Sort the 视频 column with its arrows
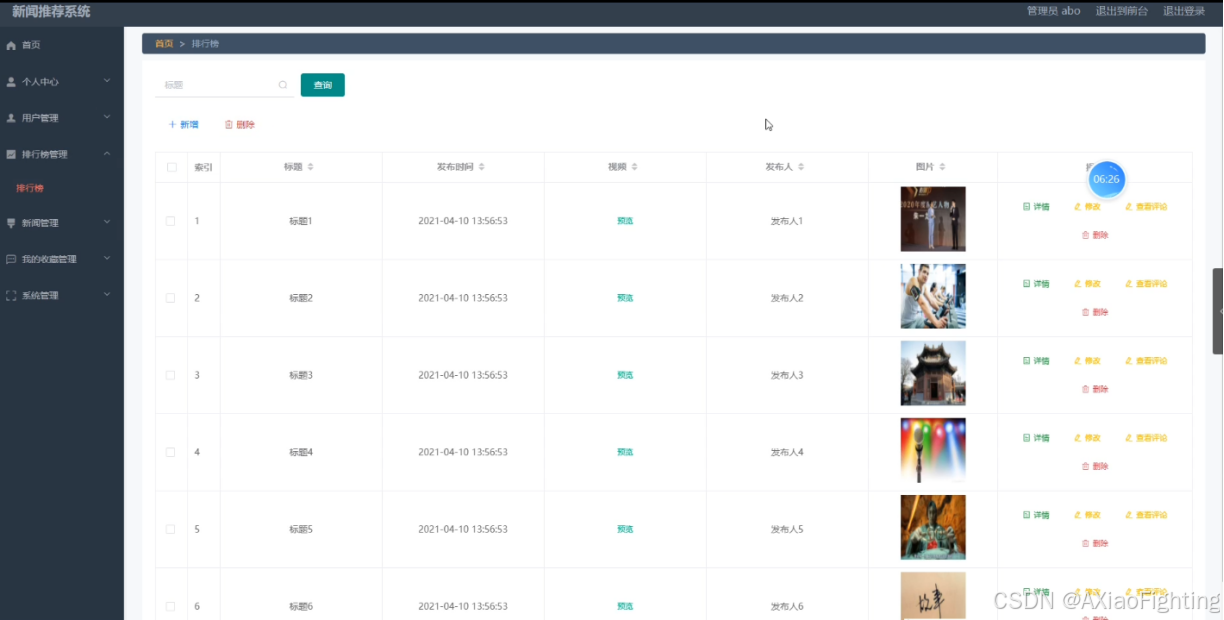 pyautogui.click(x=634, y=167)
